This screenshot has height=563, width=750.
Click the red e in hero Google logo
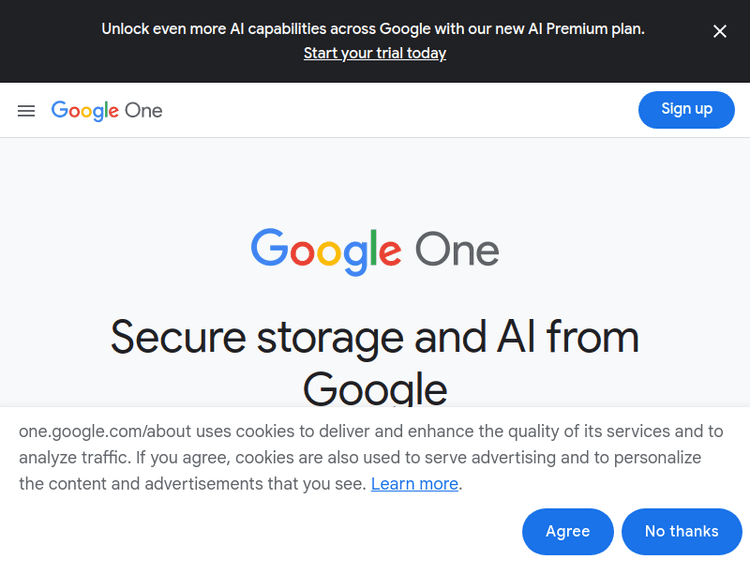[389, 252]
